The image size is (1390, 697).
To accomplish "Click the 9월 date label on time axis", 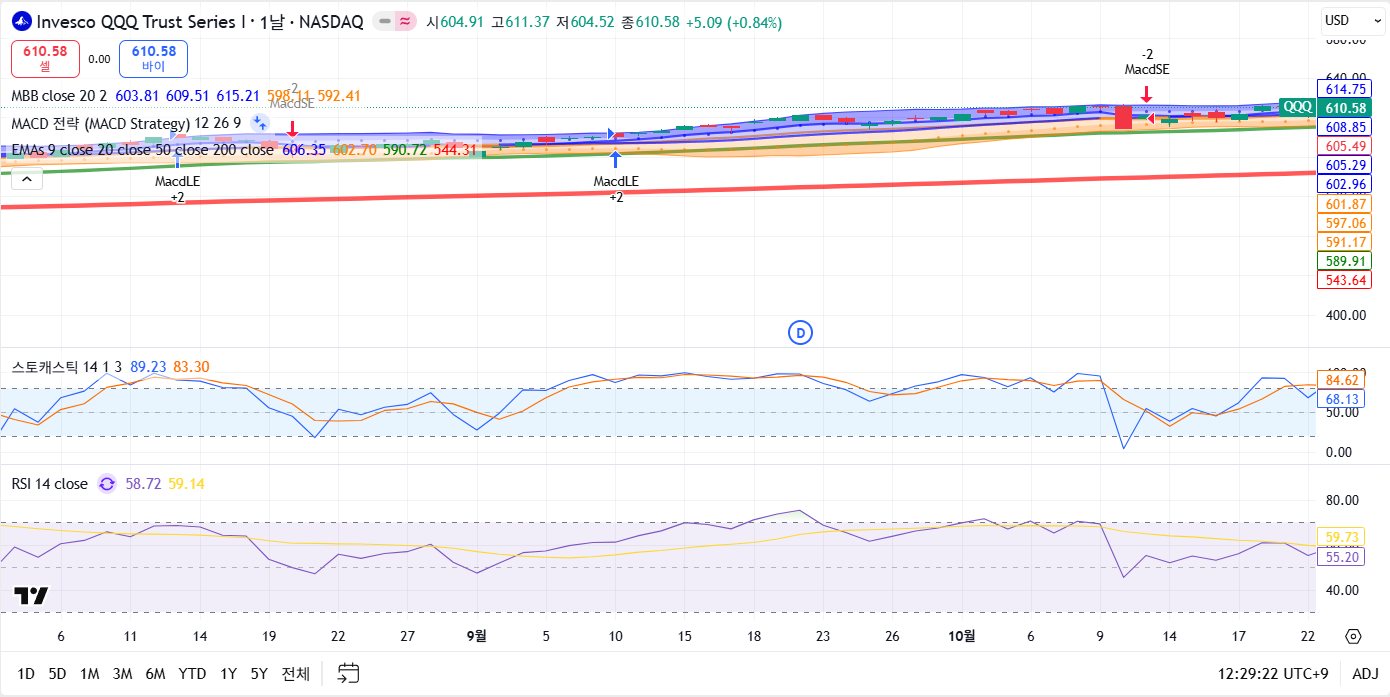I will 477,636.
